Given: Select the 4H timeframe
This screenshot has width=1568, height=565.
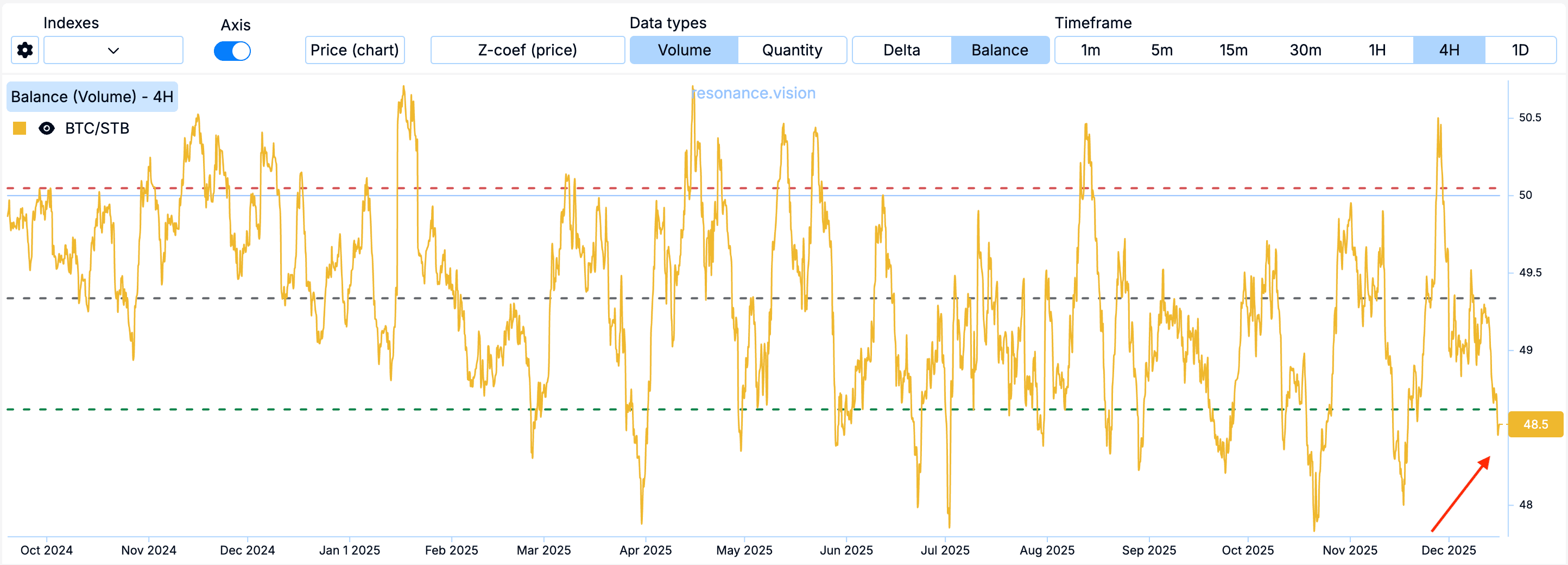Looking at the screenshot, I should coord(1449,50).
